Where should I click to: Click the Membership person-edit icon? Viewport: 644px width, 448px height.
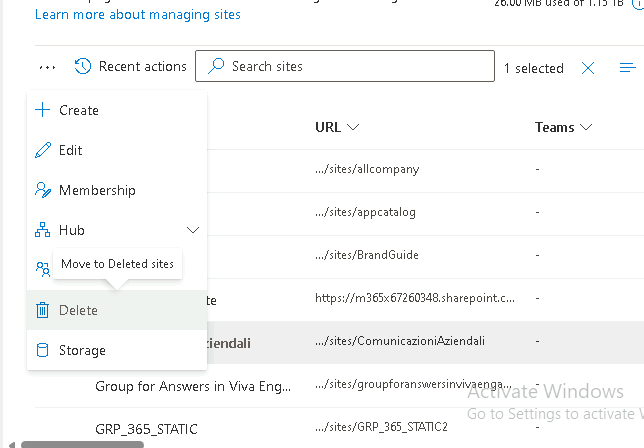point(43,190)
